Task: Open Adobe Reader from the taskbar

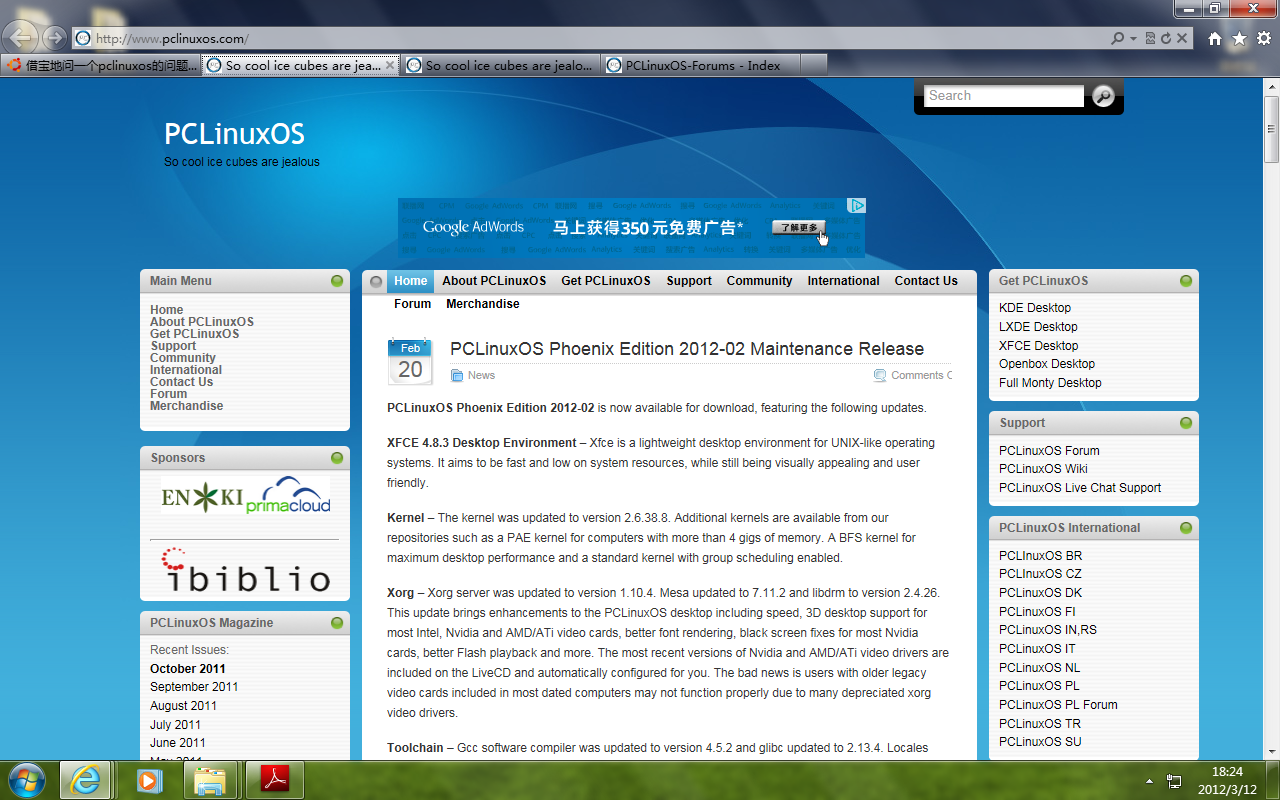Action: tap(274, 780)
